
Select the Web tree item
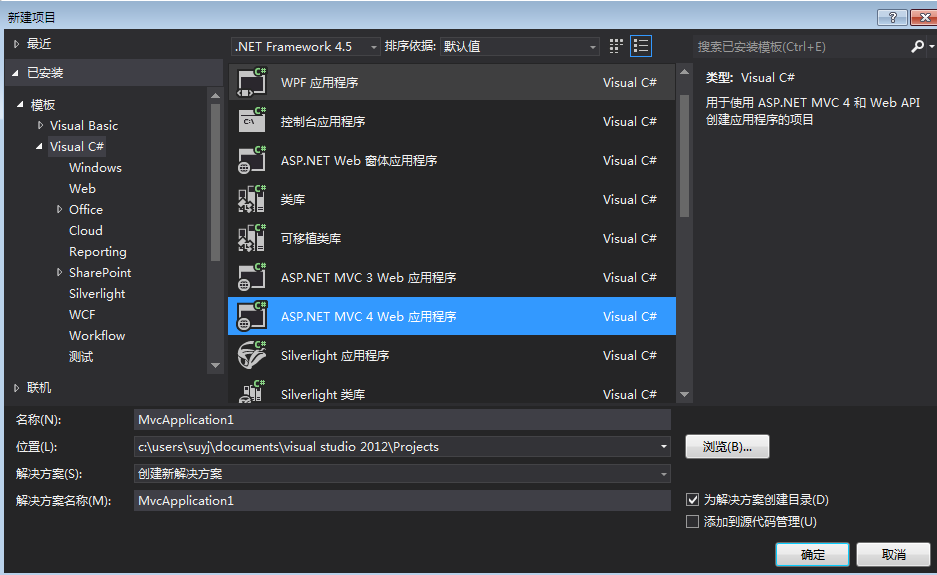(82, 188)
